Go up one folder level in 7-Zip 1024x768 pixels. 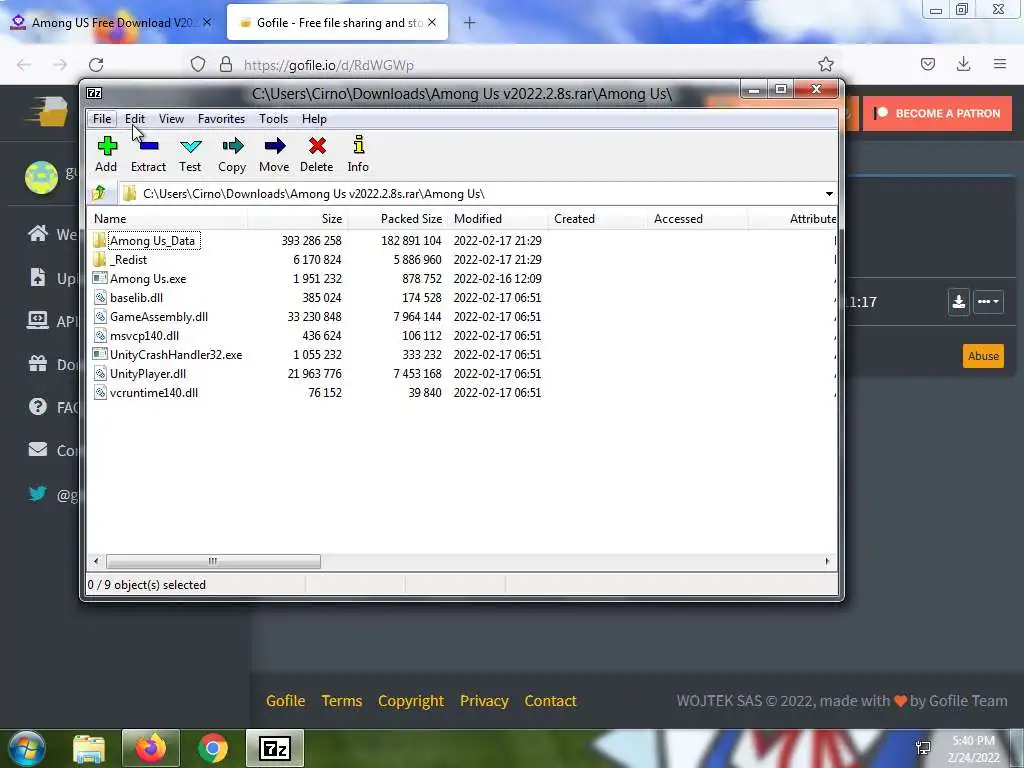(x=99, y=193)
